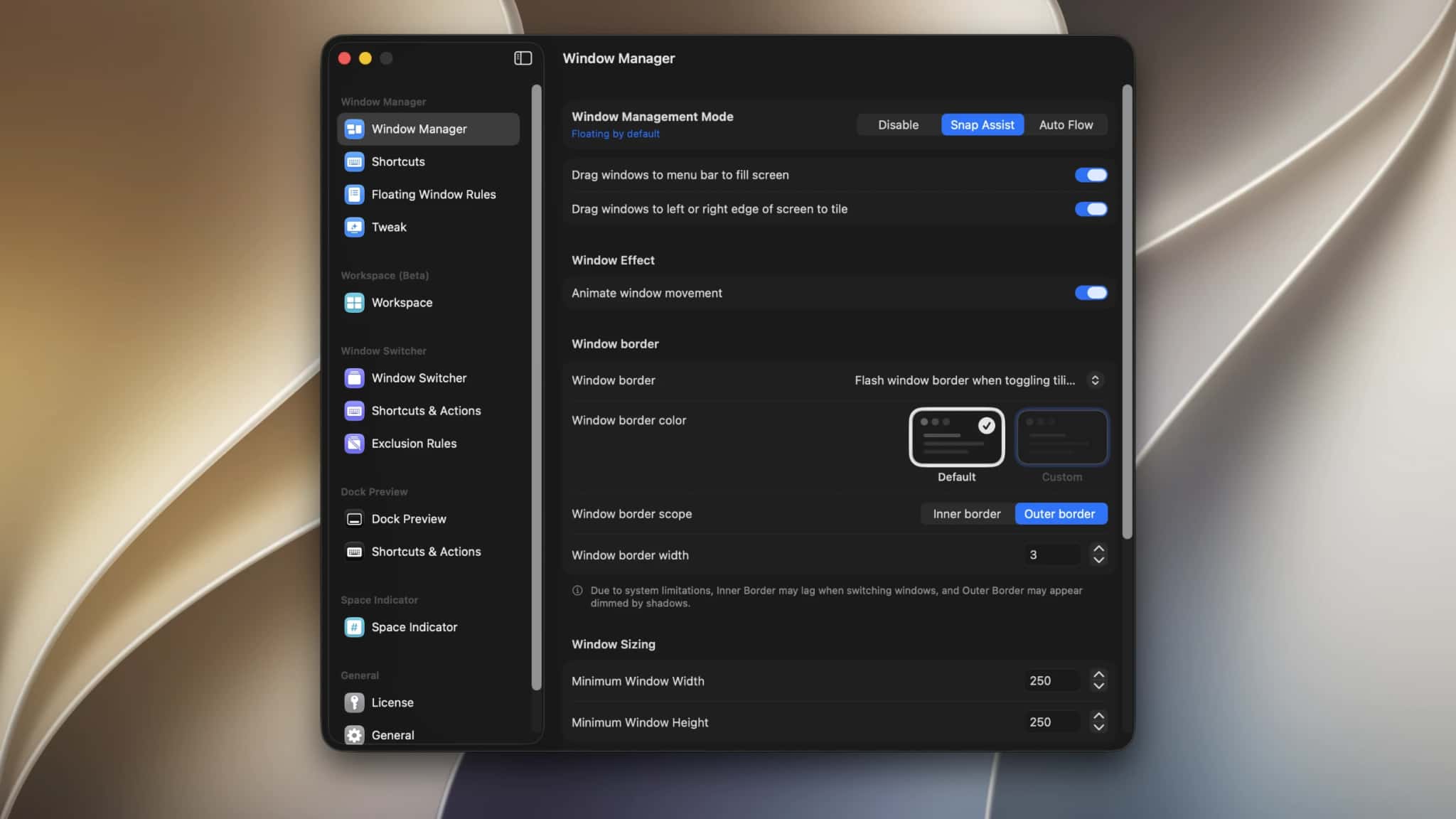Screen dimensions: 1456x819
Task: Decrease Minimum Window Width with the down arrow
Action: (1098, 686)
